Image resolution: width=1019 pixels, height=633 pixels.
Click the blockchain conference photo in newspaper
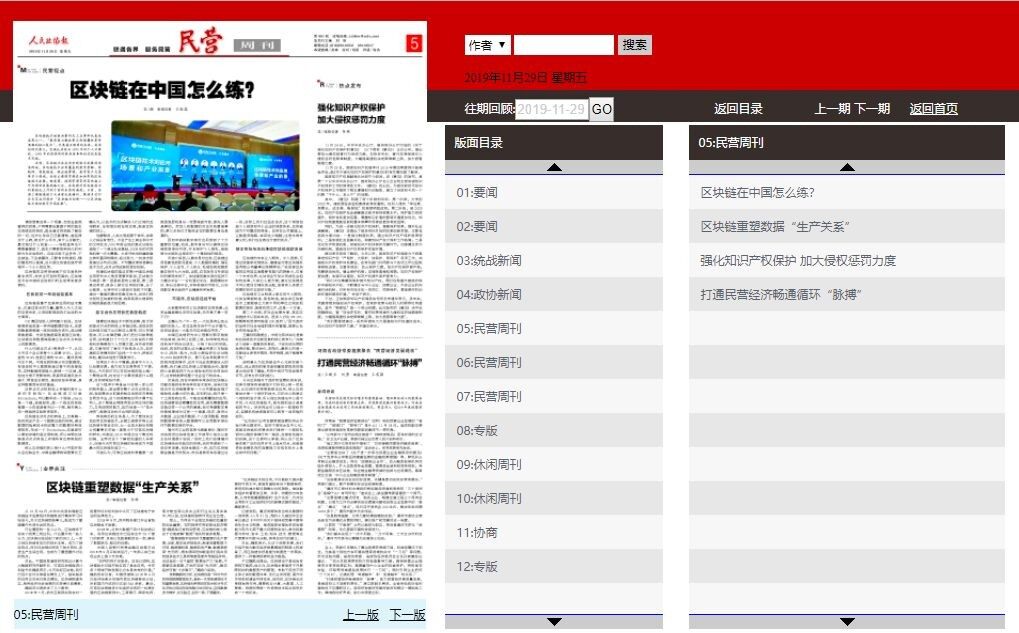coord(205,165)
